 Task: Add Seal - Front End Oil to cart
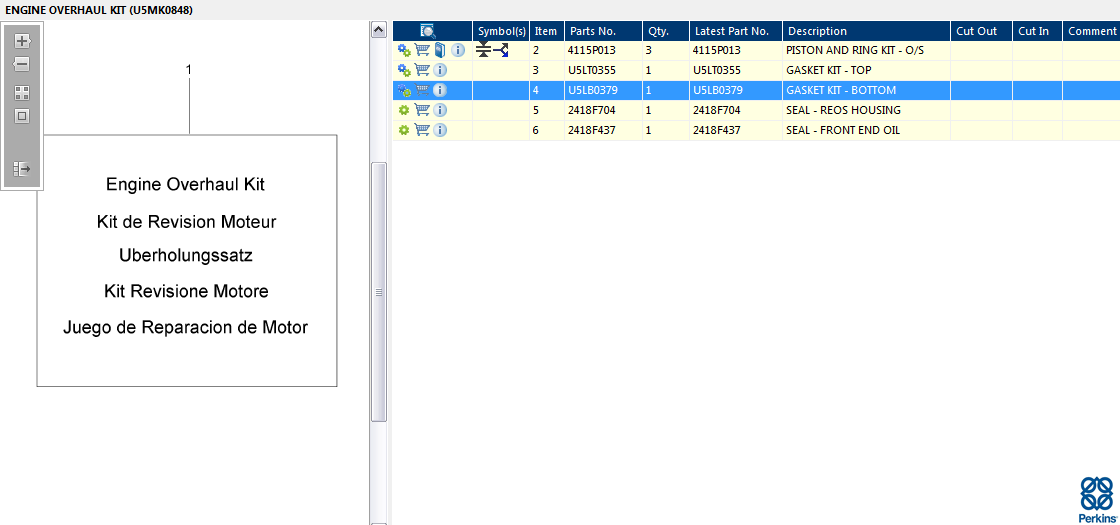pyautogui.click(x=422, y=130)
